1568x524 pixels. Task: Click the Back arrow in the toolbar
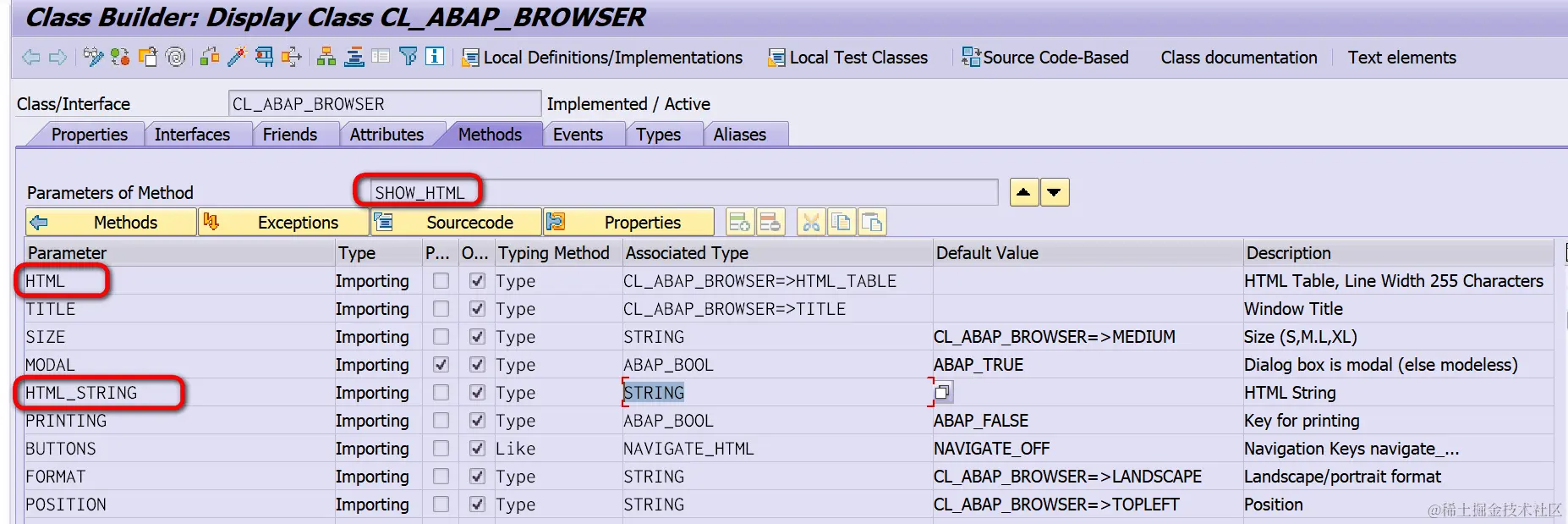point(31,58)
